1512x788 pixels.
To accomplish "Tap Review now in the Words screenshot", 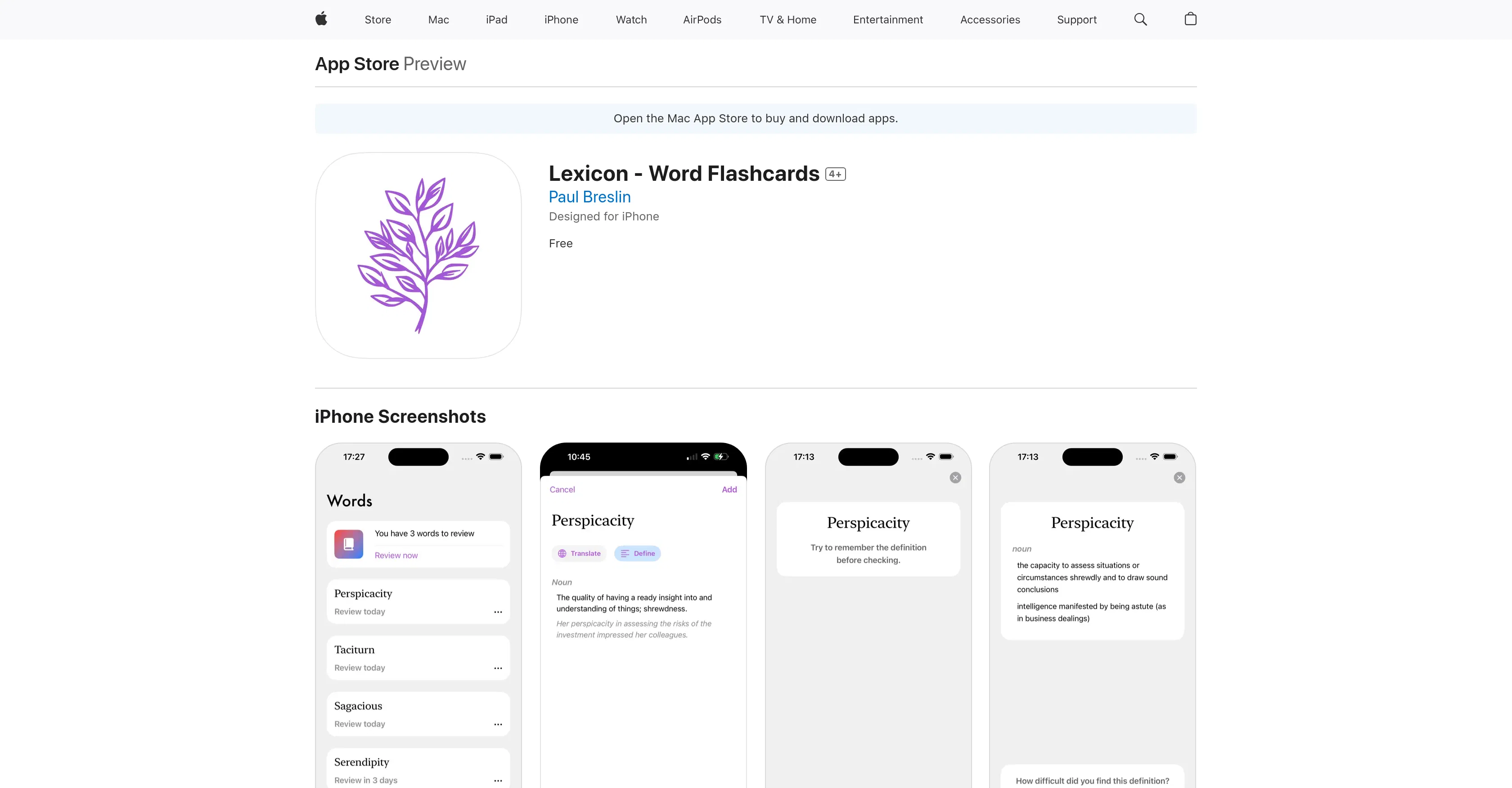I will point(396,555).
